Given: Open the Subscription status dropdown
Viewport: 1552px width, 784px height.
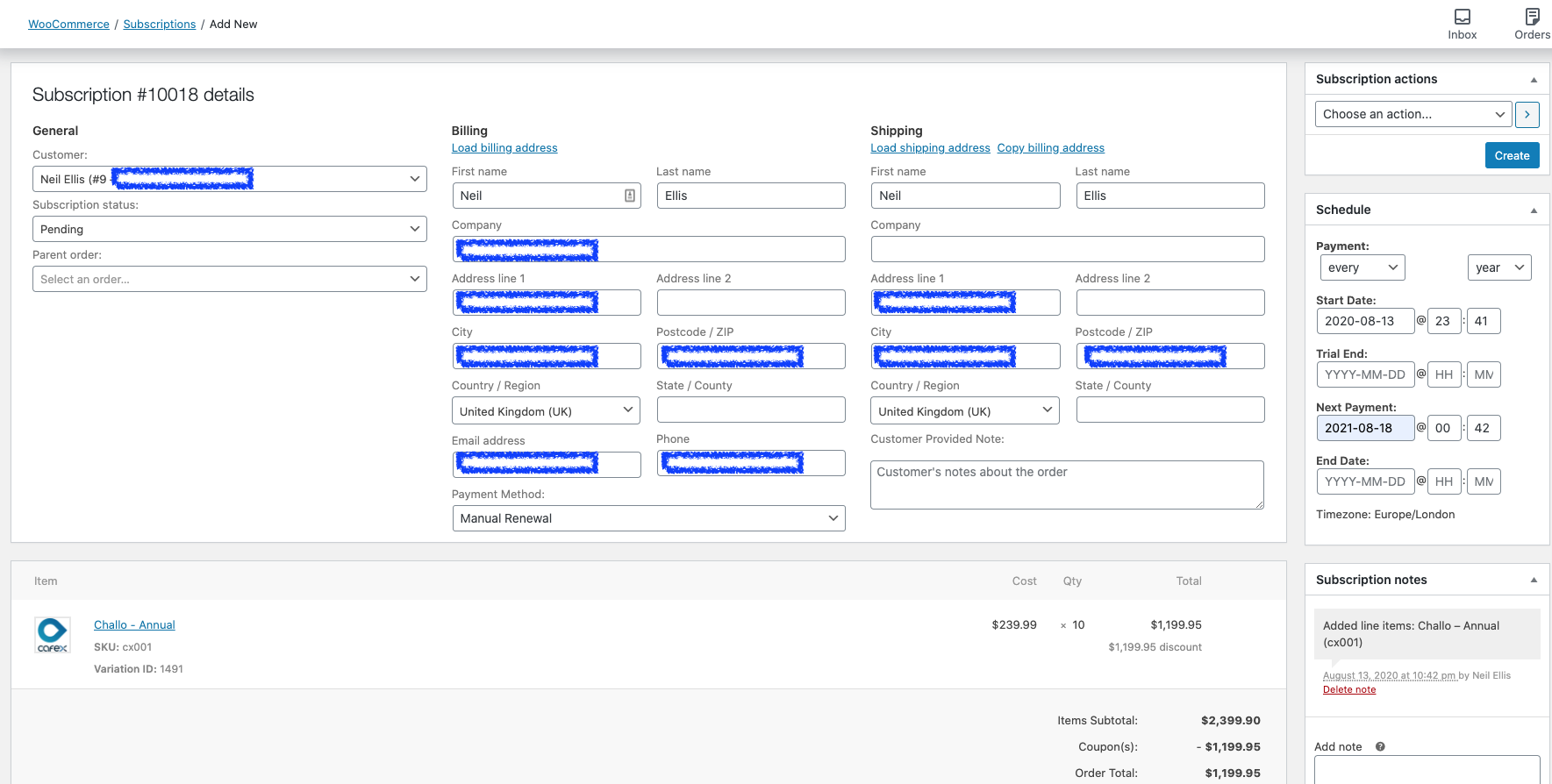Looking at the screenshot, I should click(230, 229).
